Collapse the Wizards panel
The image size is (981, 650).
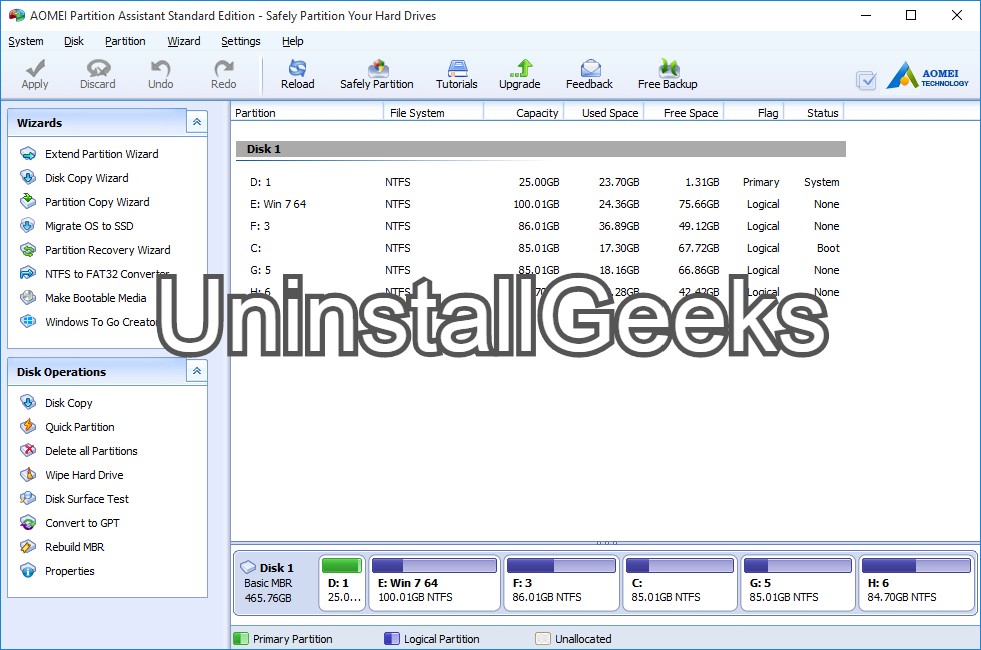click(x=196, y=122)
